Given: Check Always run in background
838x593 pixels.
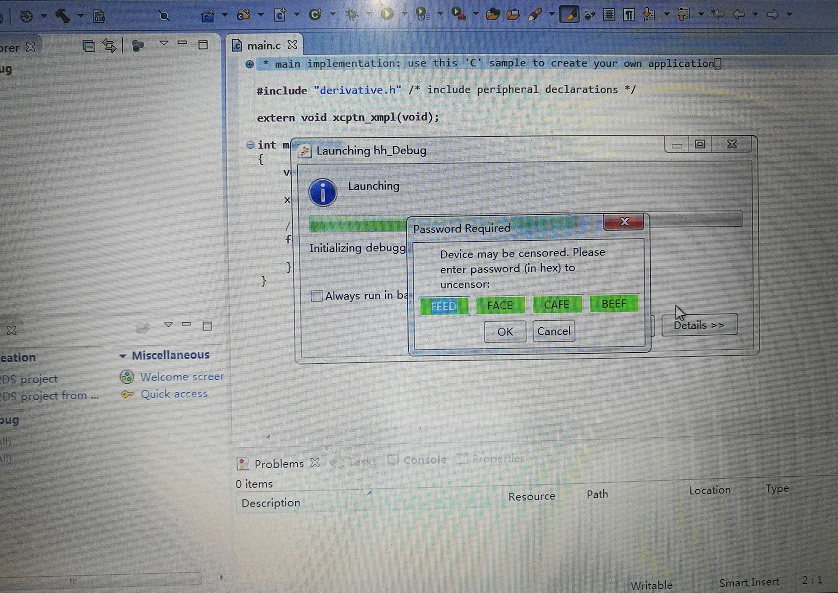Looking at the screenshot, I should [x=317, y=295].
